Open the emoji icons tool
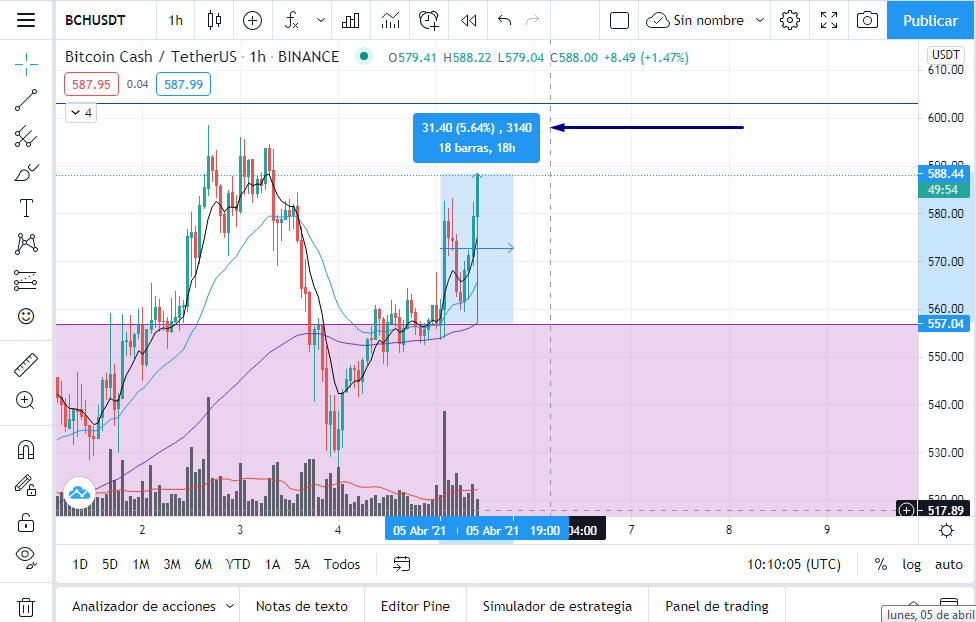 pos(26,316)
